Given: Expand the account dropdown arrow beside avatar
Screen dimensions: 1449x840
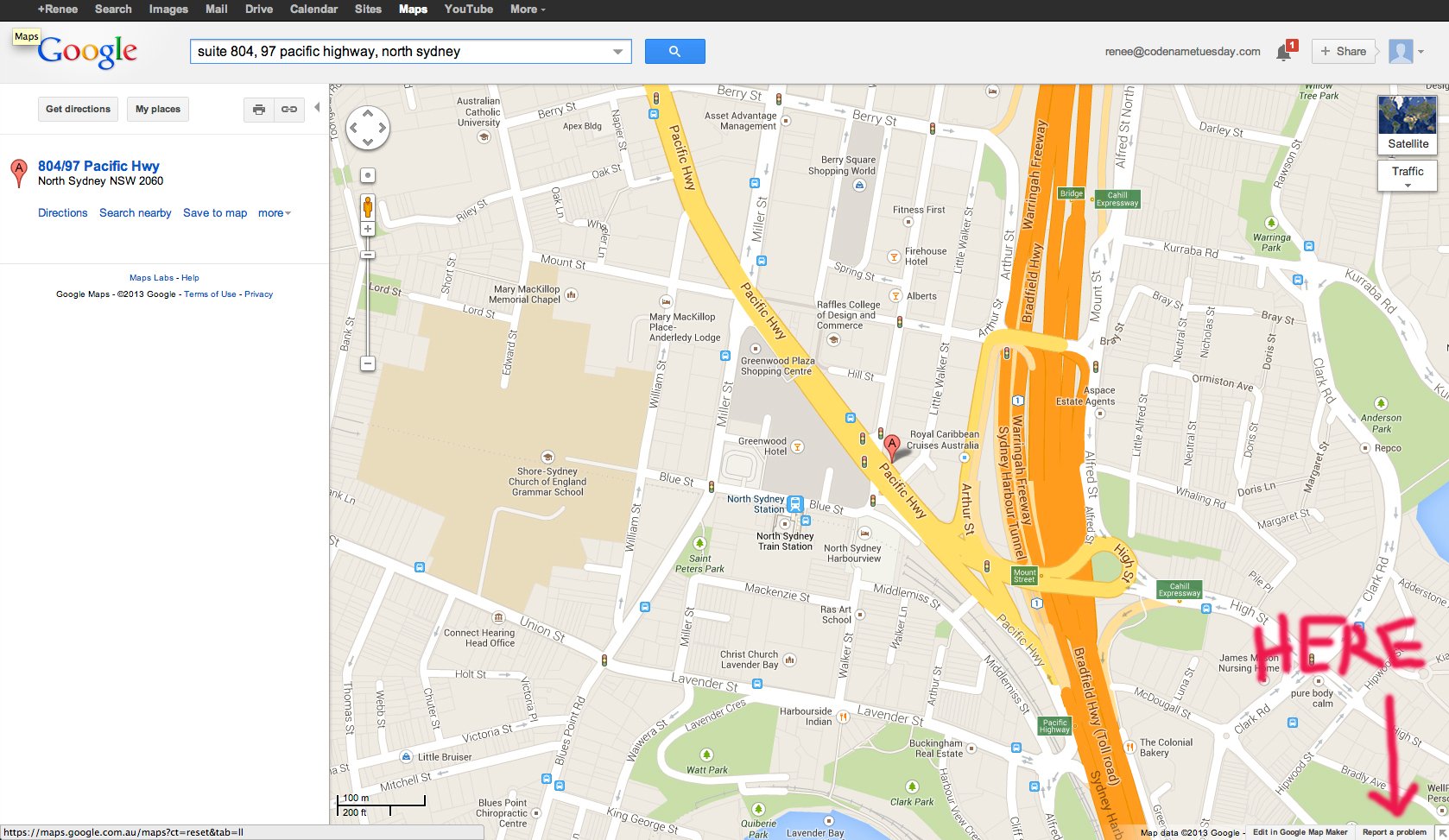Looking at the screenshot, I should [1421, 51].
